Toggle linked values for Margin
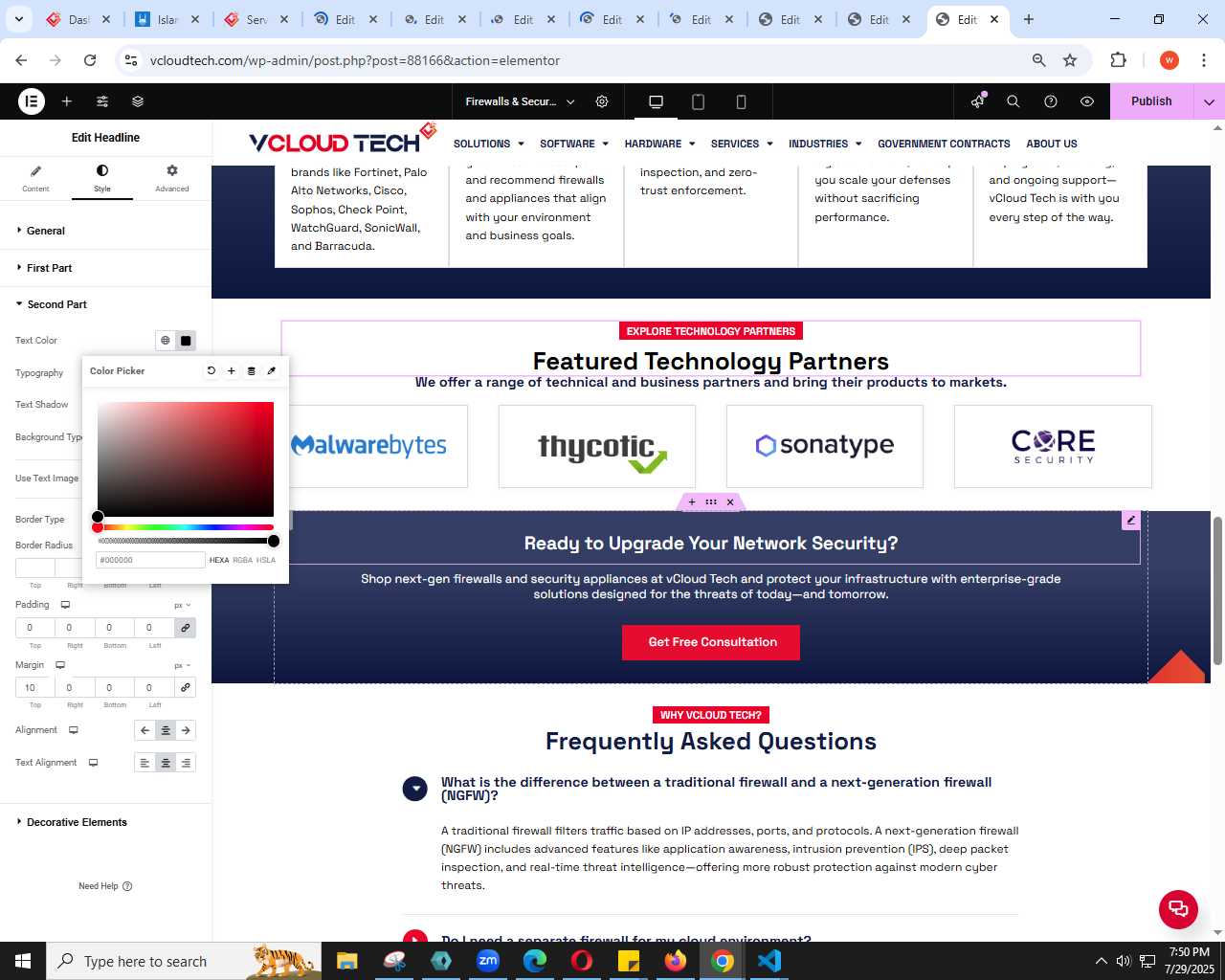1225x980 pixels. (186, 687)
